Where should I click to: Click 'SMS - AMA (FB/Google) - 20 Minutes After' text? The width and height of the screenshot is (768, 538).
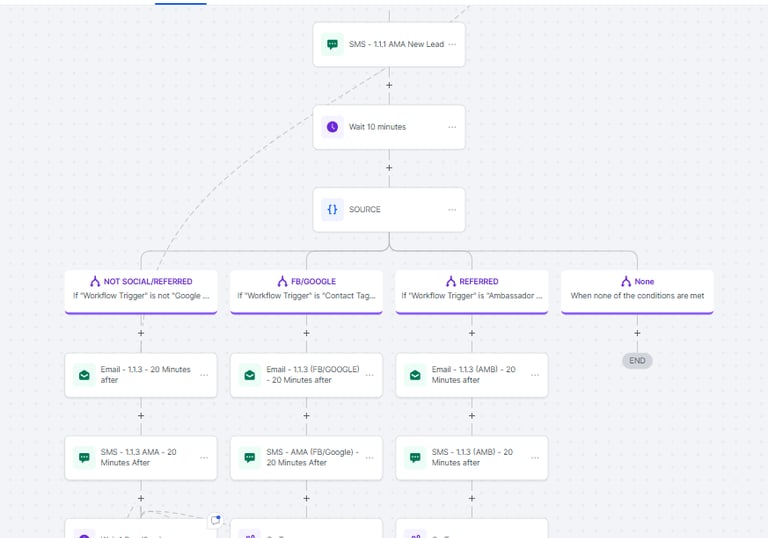[x=312, y=457]
